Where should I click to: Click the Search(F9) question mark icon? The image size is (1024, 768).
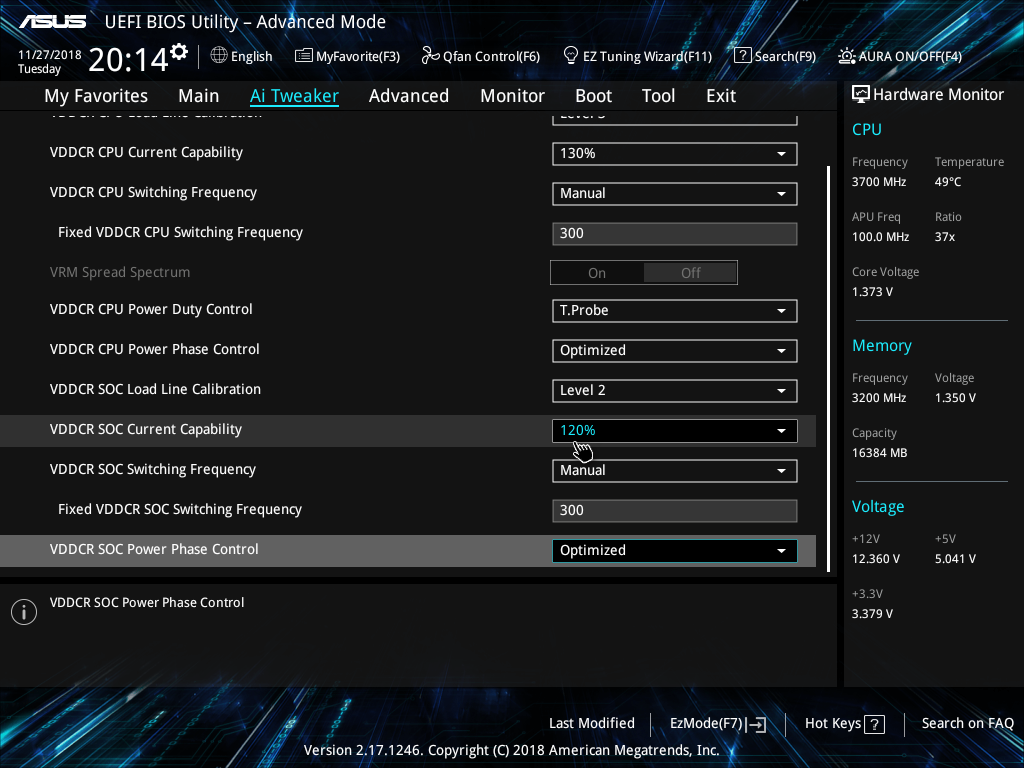[x=743, y=56]
